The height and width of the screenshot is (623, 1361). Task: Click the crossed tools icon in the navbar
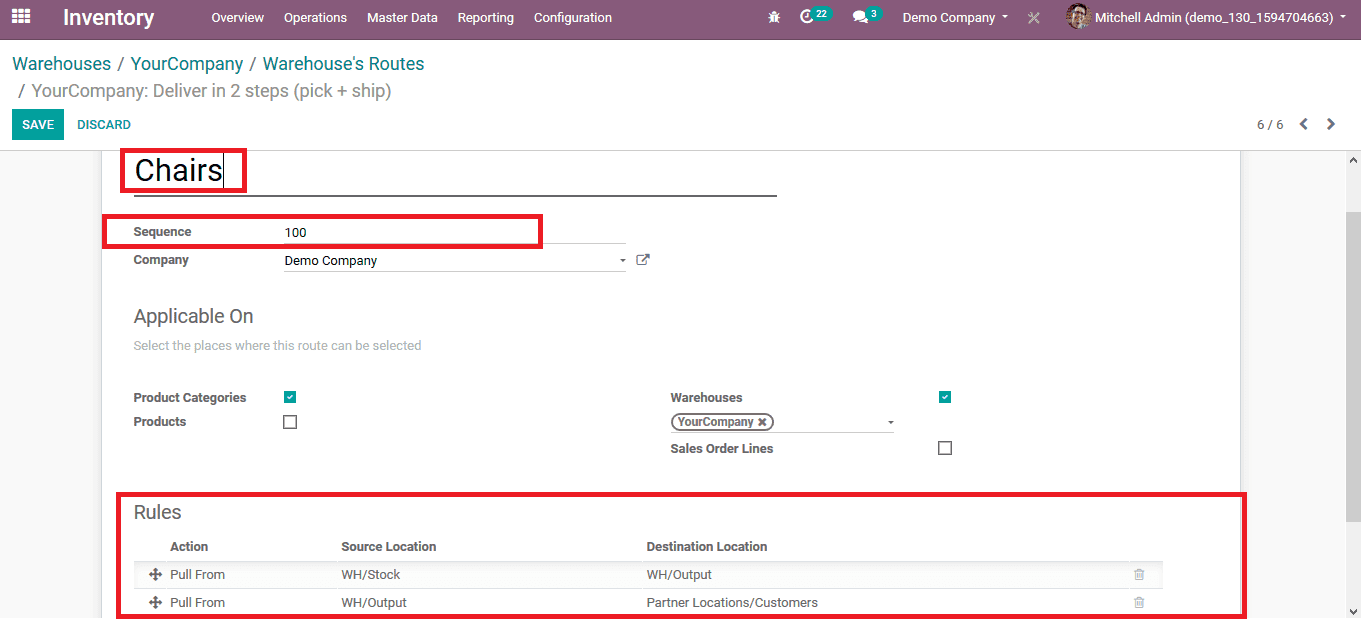[1034, 18]
